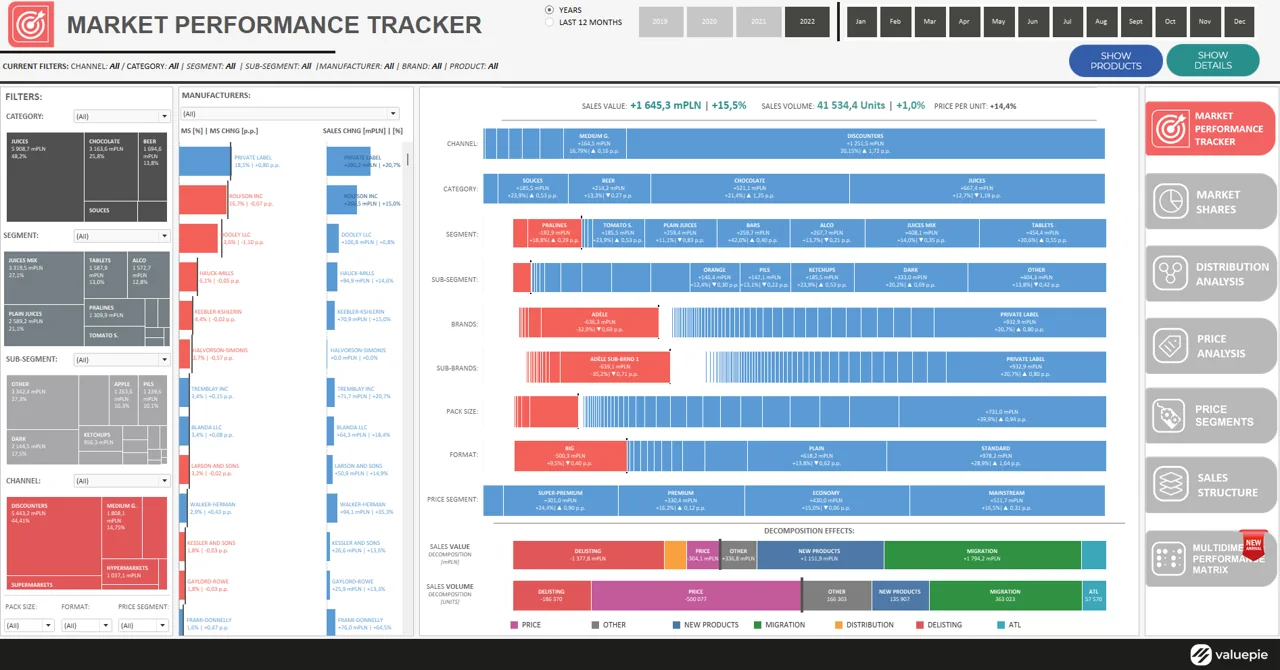Image resolution: width=1280 pixels, height=670 pixels.
Task: Select the LAST 12 MONTHS radio button
Action: tap(549, 22)
